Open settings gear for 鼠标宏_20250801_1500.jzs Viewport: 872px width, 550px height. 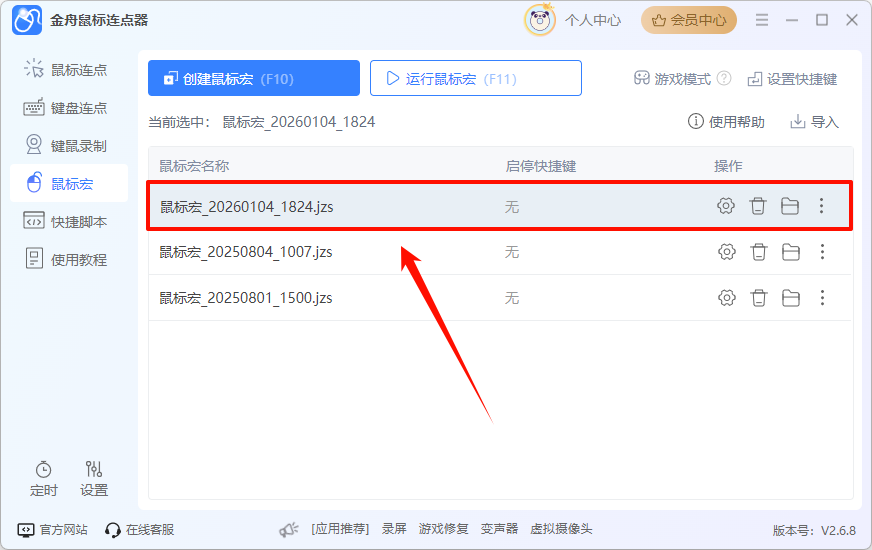point(726,298)
